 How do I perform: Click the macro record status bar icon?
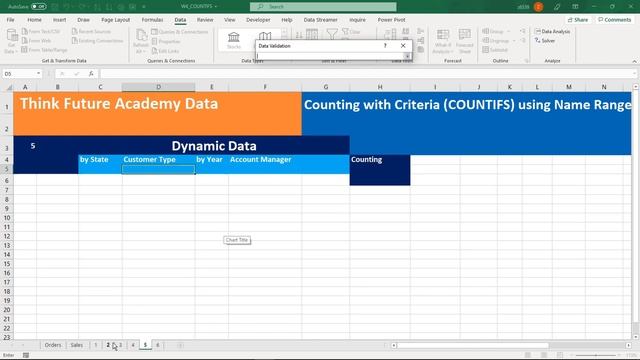point(26,355)
